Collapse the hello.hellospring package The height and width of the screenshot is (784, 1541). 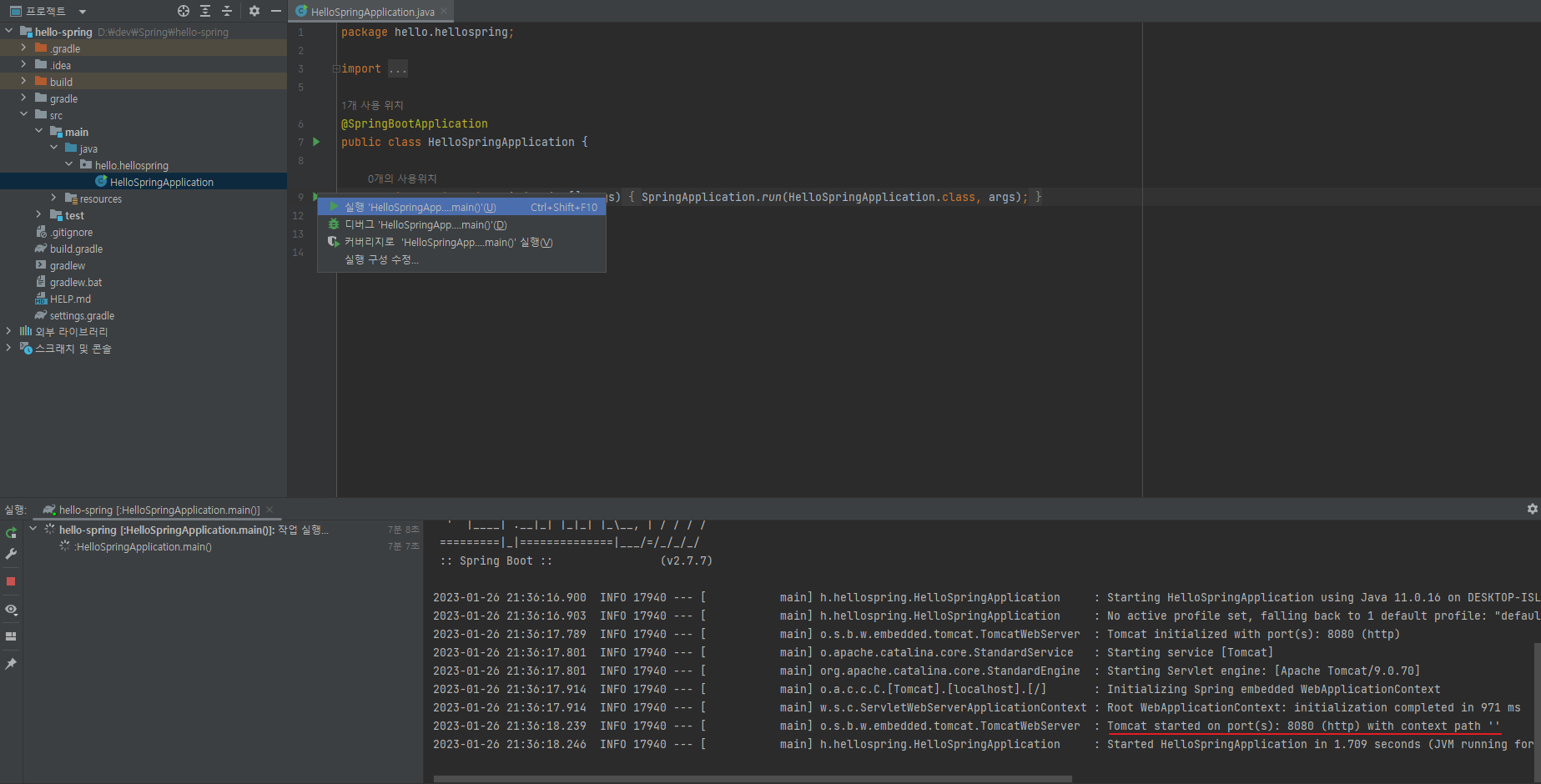68,165
